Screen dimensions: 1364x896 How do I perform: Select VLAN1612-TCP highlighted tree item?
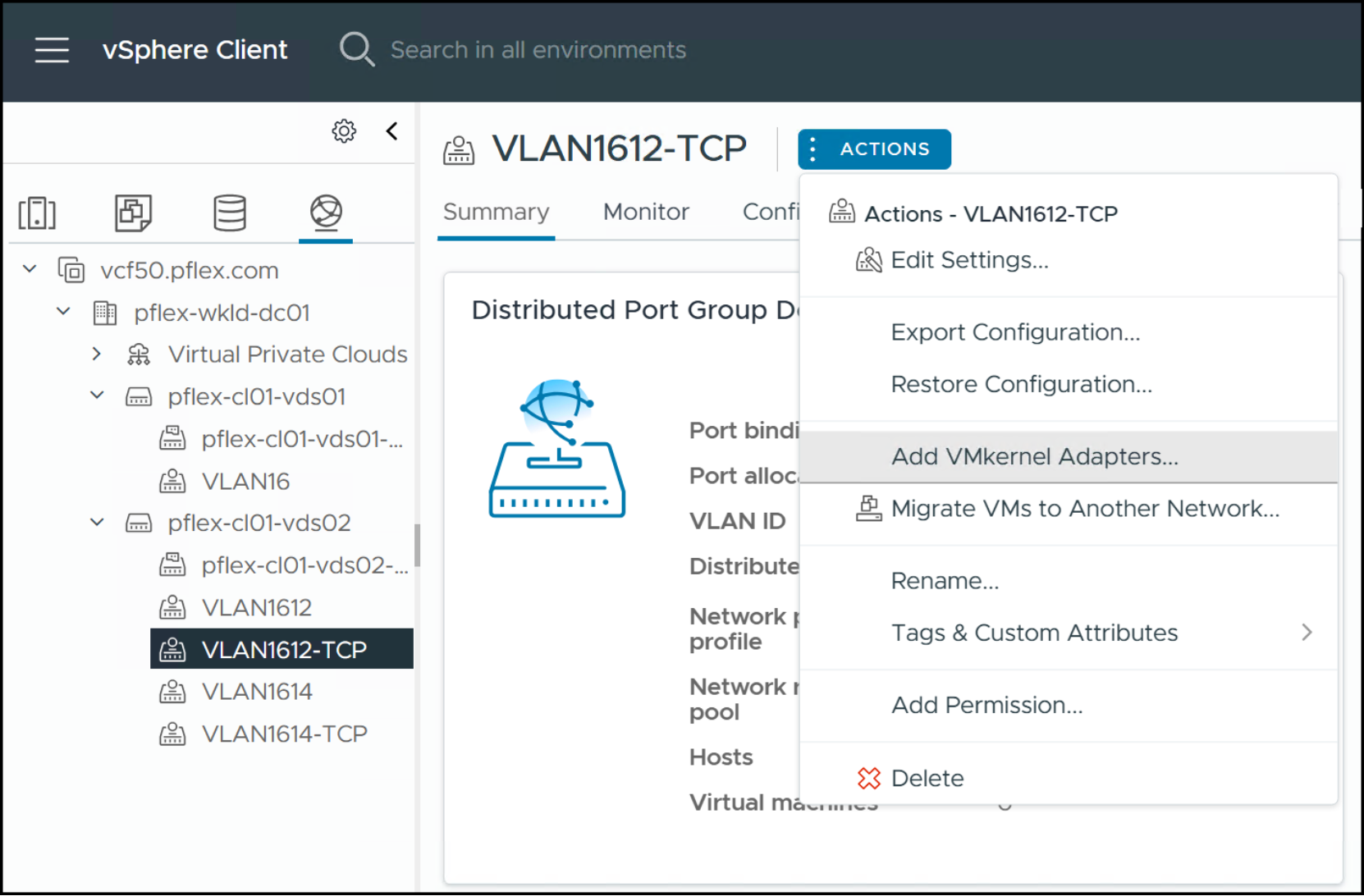click(x=281, y=649)
